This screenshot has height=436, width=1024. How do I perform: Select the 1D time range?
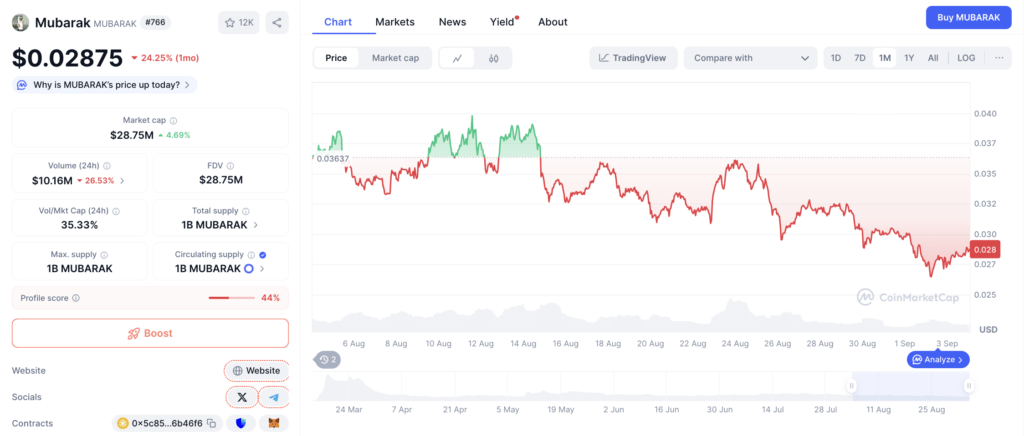click(x=836, y=58)
